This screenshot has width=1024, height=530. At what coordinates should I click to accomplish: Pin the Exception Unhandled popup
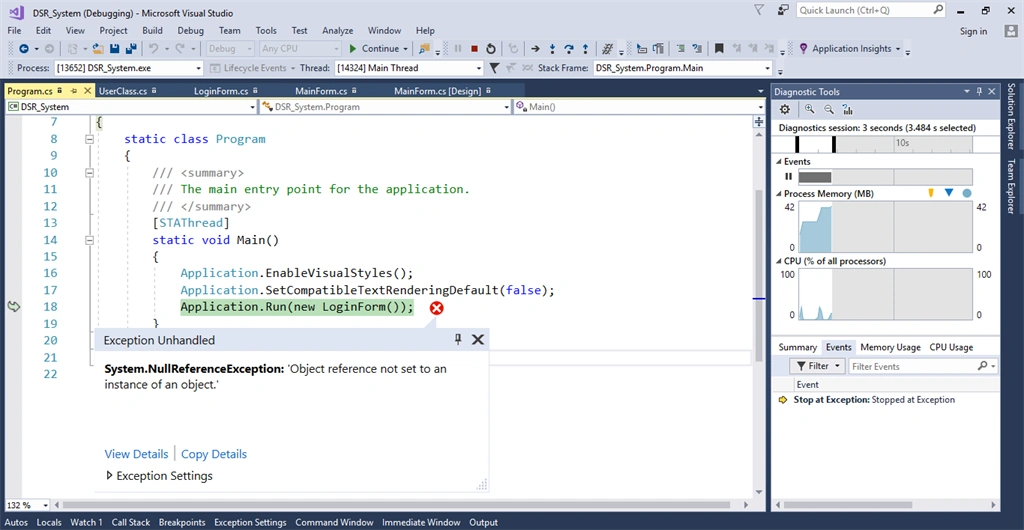click(458, 339)
